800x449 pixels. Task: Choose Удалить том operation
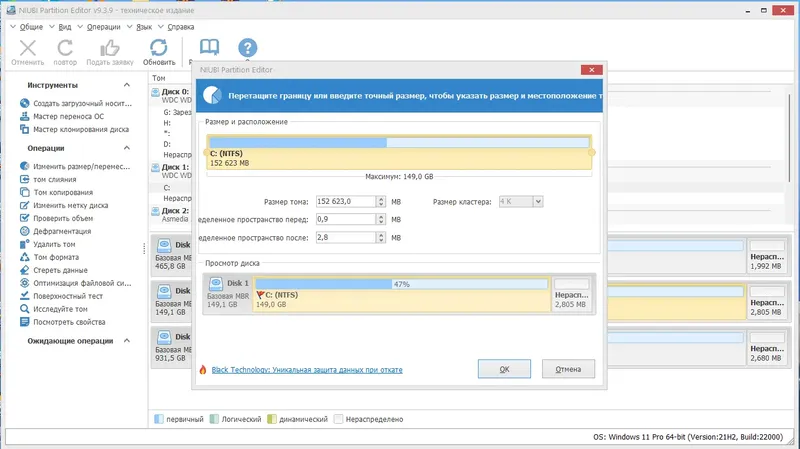pyautogui.click(x=47, y=244)
